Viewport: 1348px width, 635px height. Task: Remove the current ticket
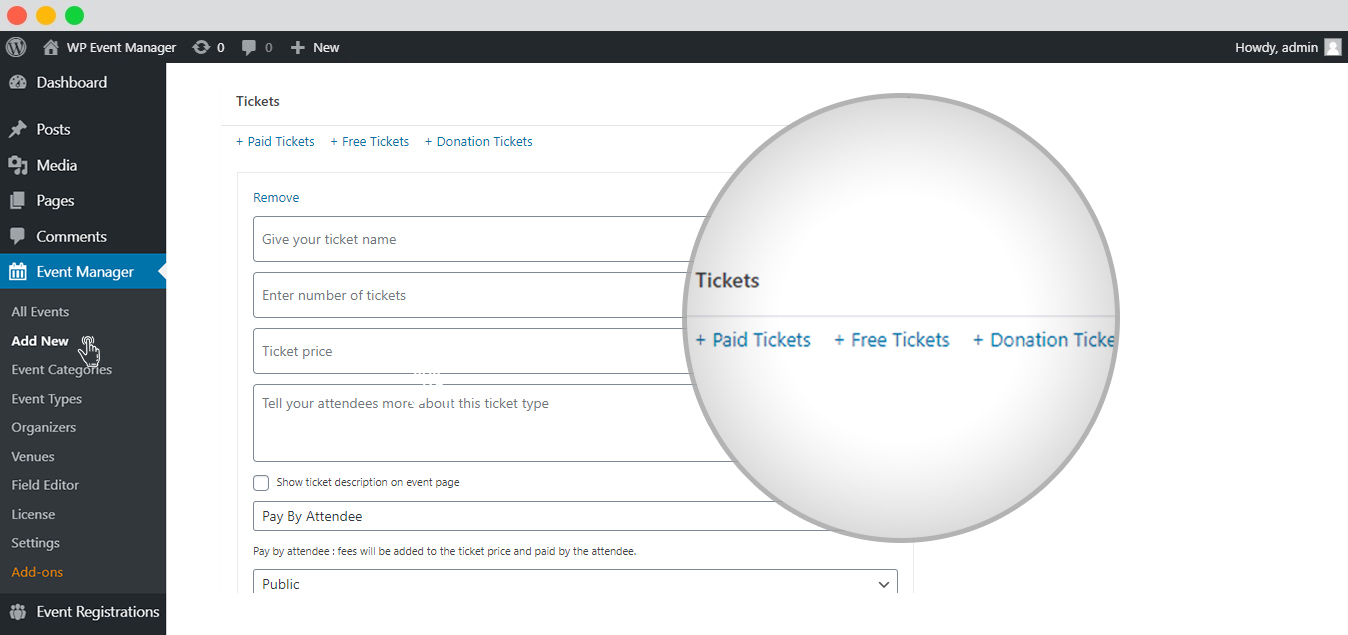coord(276,198)
